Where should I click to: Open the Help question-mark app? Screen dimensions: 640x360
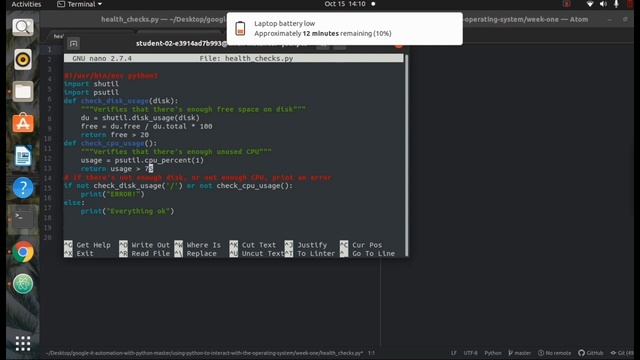pos(23,188)
